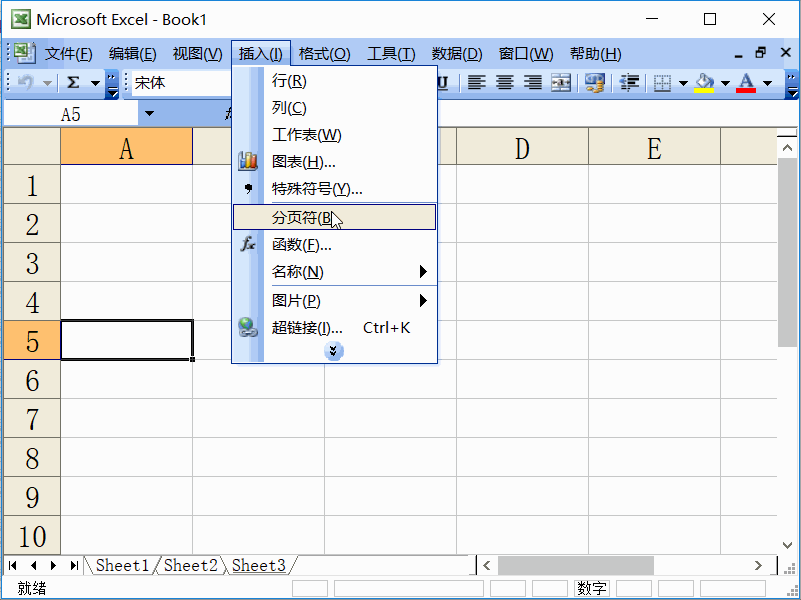Open the Borders dropdown arrow
801x600 pixels.
coord(683,83)
